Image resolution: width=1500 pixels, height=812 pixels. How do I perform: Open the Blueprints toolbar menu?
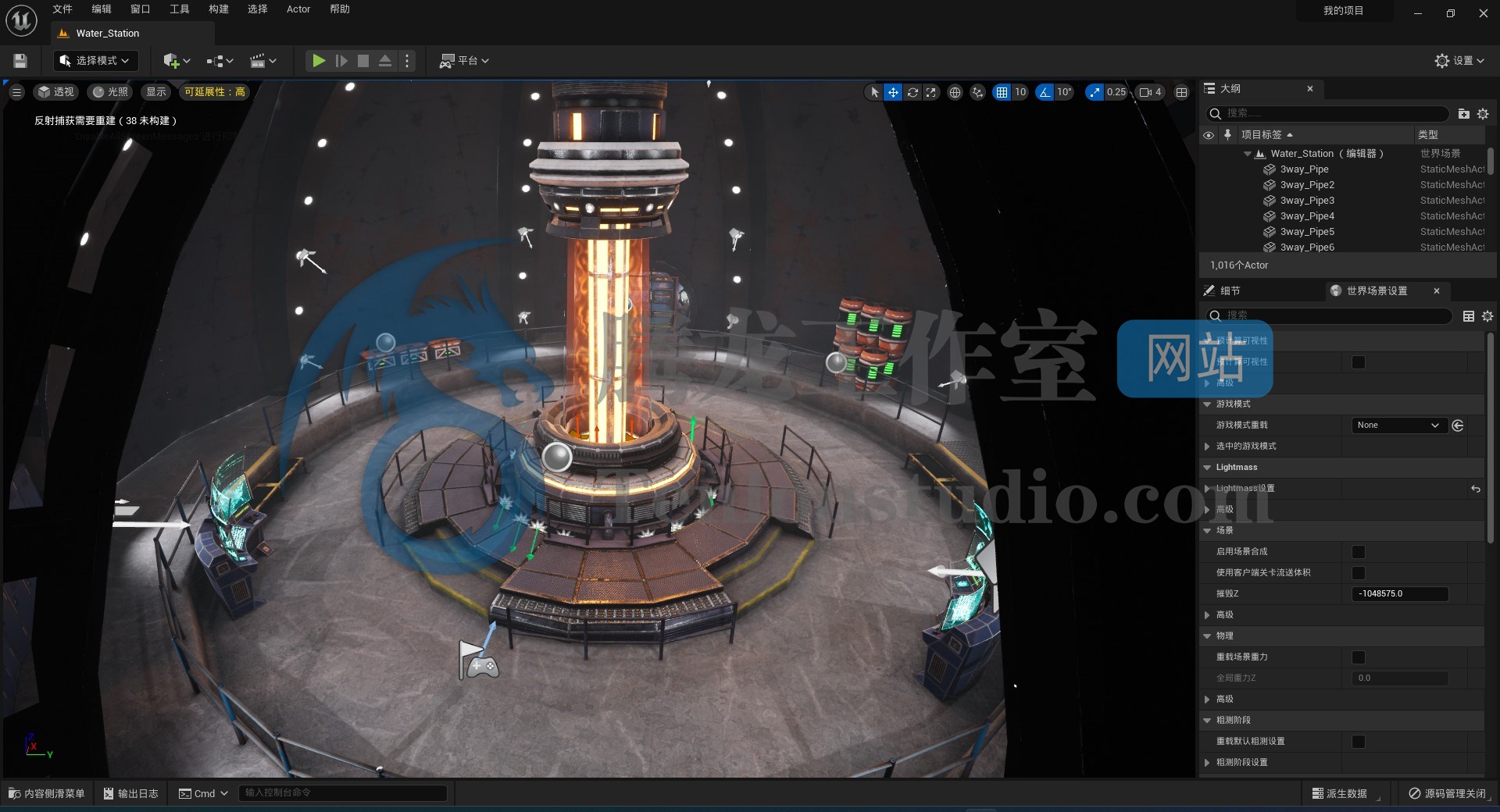click(220, 61)
